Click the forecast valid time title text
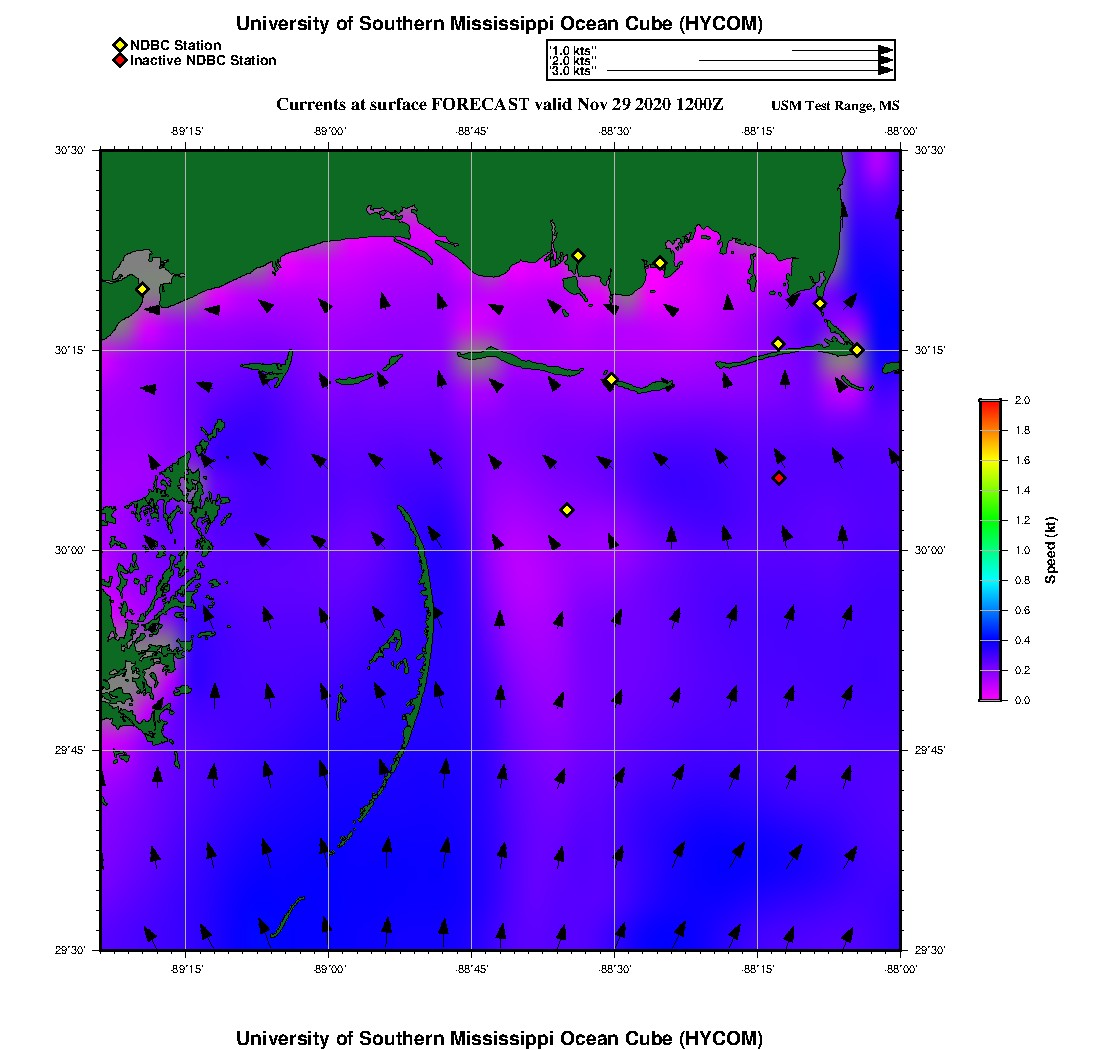This screenshot has width=1100, height=1050. tap(499, 105)
